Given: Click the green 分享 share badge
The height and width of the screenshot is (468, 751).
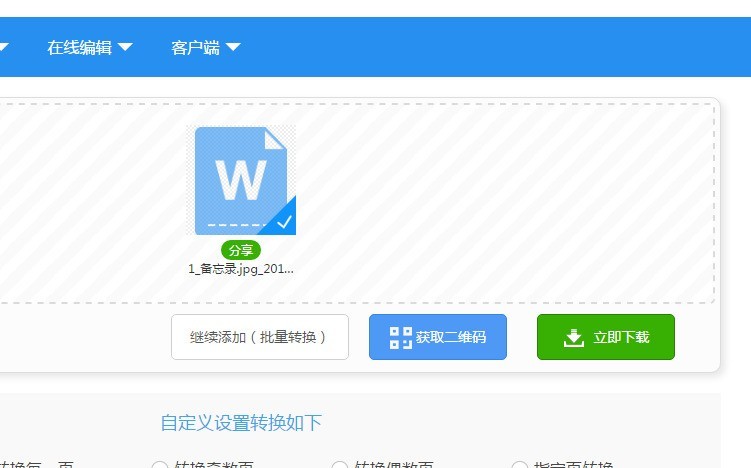Looking at the screenshot, I should pyautogui.click(x=241, y=250).
